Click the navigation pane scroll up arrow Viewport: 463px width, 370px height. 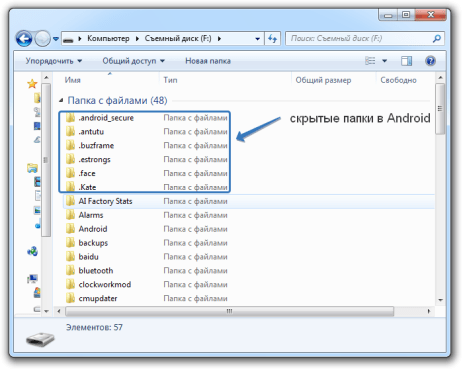coord(46,78)
